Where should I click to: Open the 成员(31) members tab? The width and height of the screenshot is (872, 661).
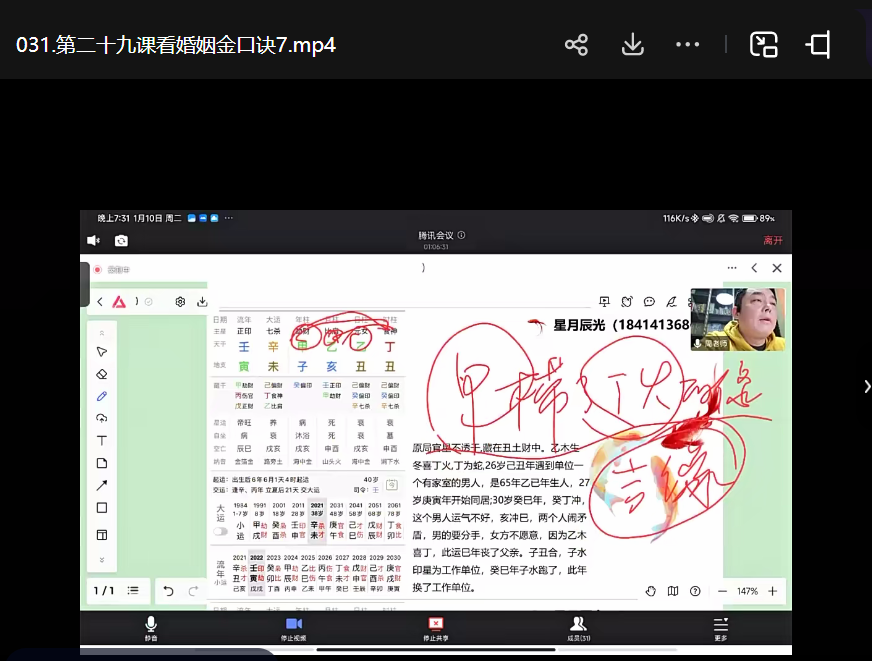578,627
